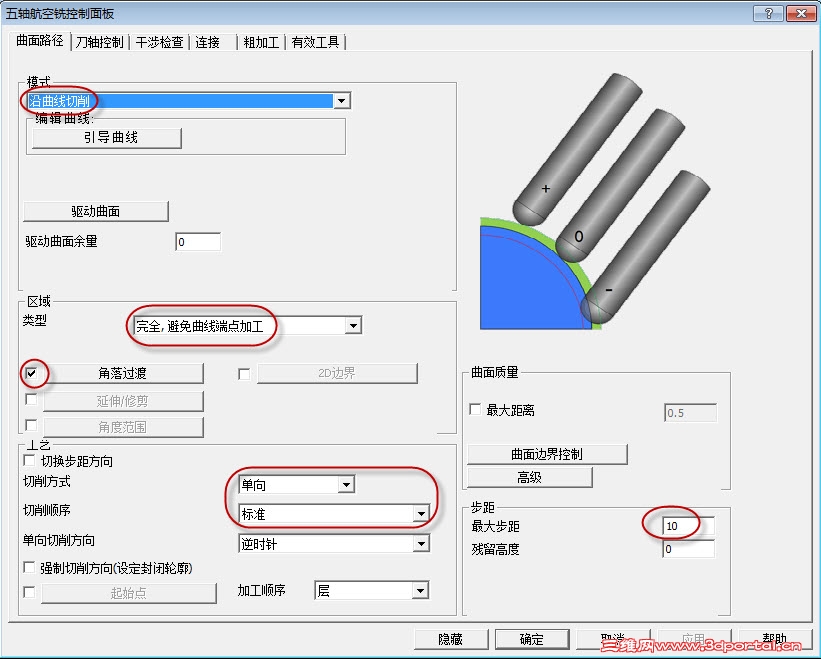The image size is (821, 659).
Task: Open the 干涉检查 tab
Action: 159,42
